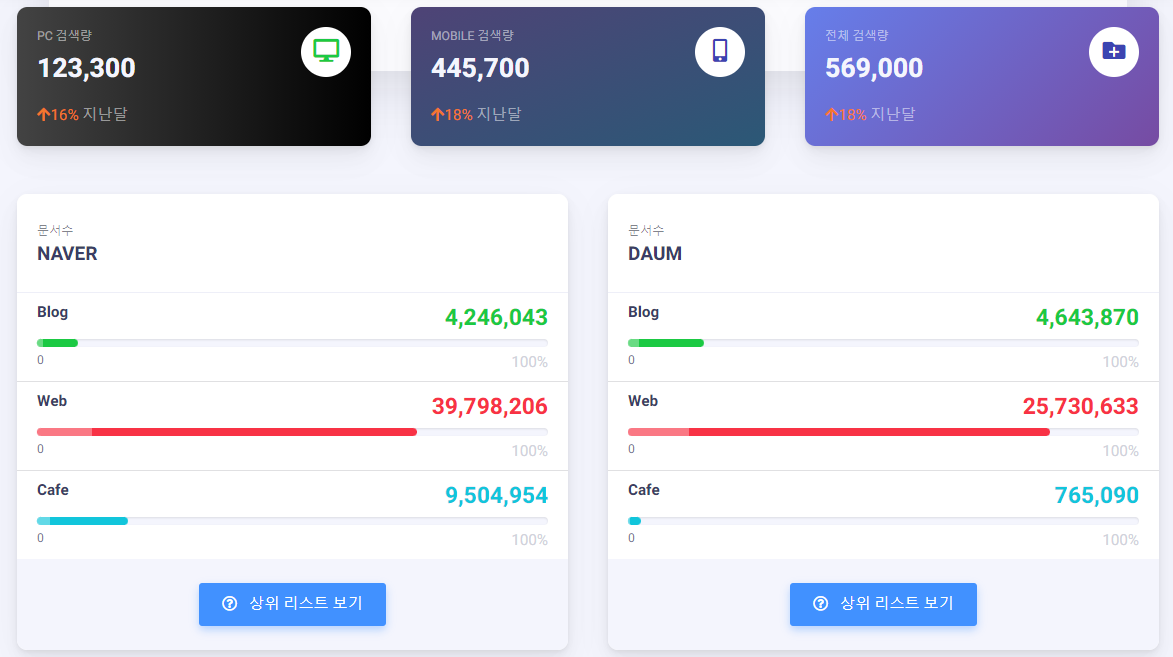Click 상위 리스트 보기 button under DAUM

(883, 604)
